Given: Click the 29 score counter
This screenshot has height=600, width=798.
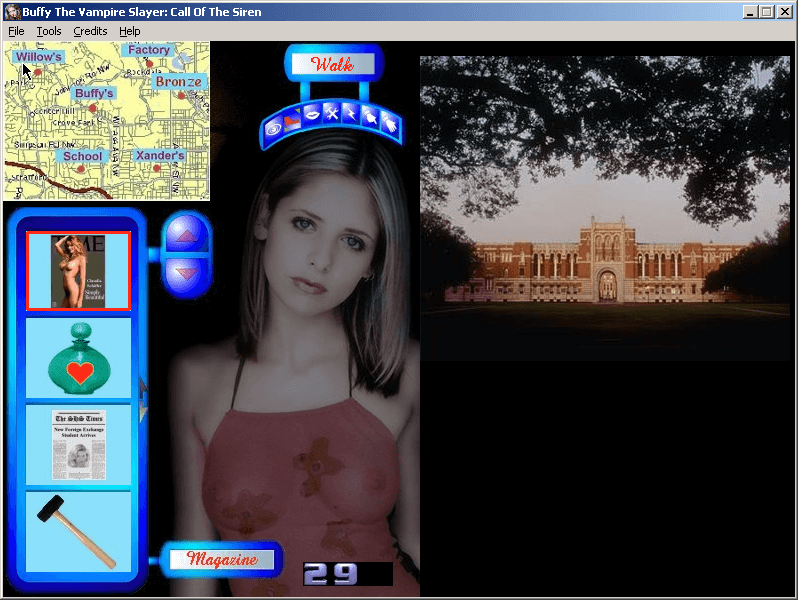Looking at the screenshot, I should 348,574.
